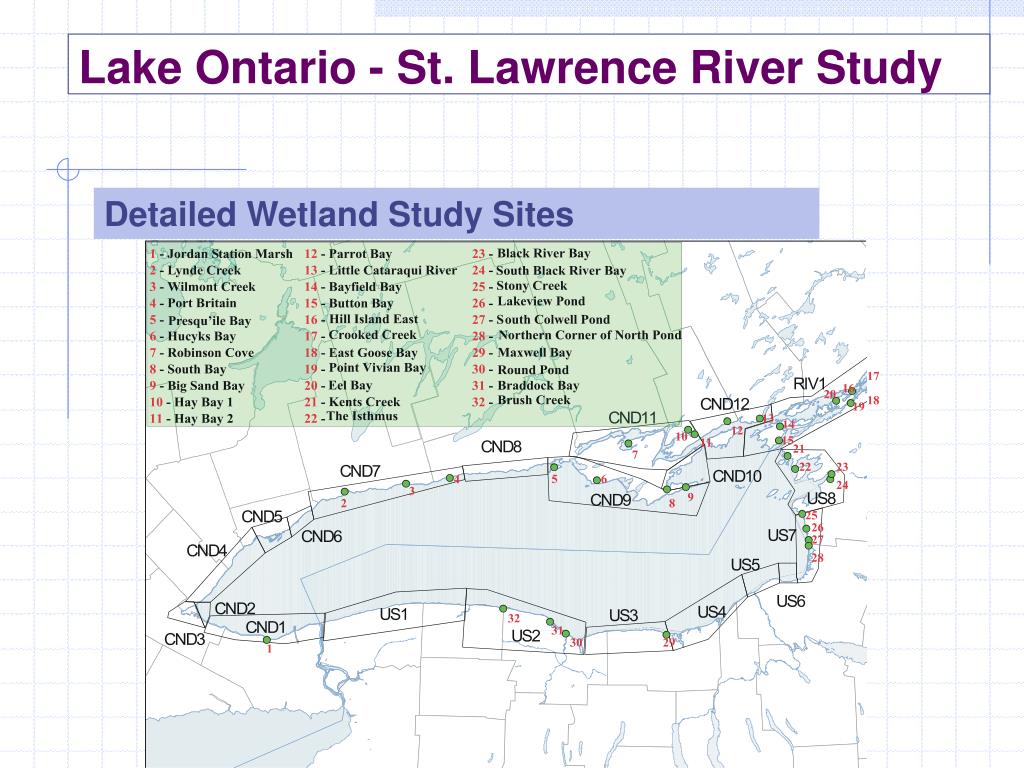Screen dimensions: 1024x768
Task: Click the 'CND7' region label
Action: coord(360,471)
